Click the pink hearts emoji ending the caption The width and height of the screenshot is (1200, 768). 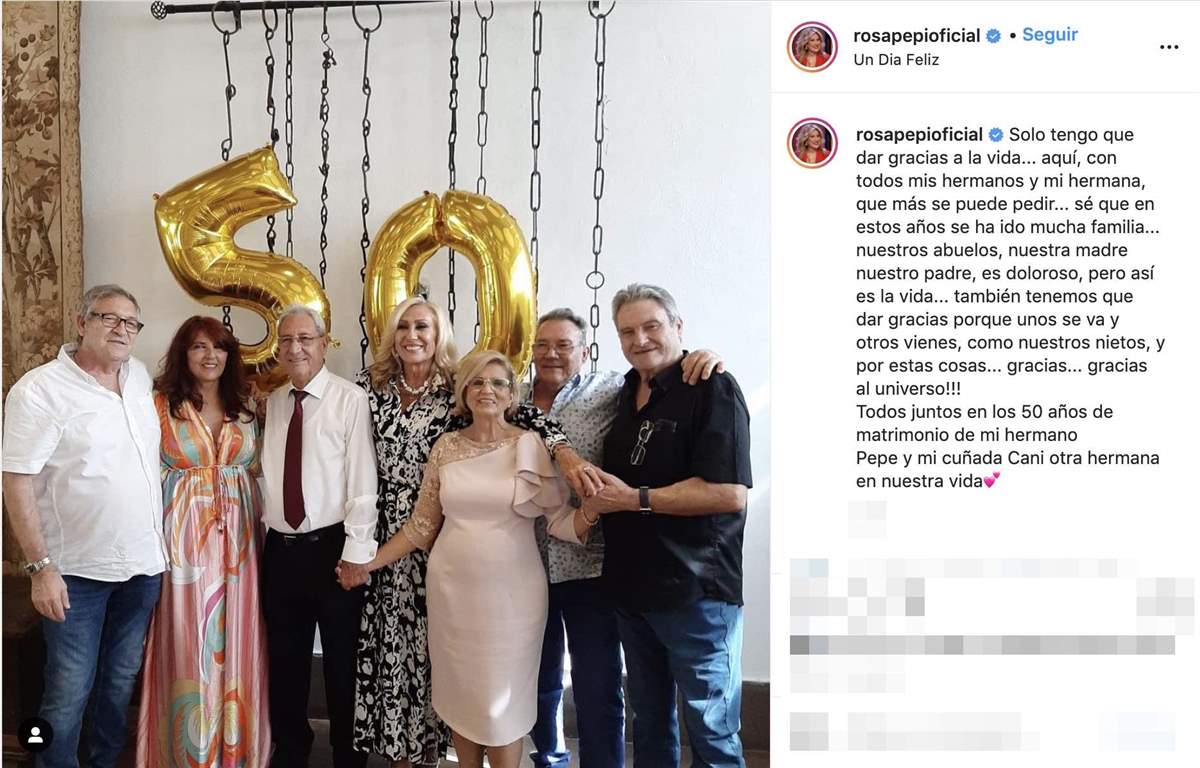pos(992,480)
